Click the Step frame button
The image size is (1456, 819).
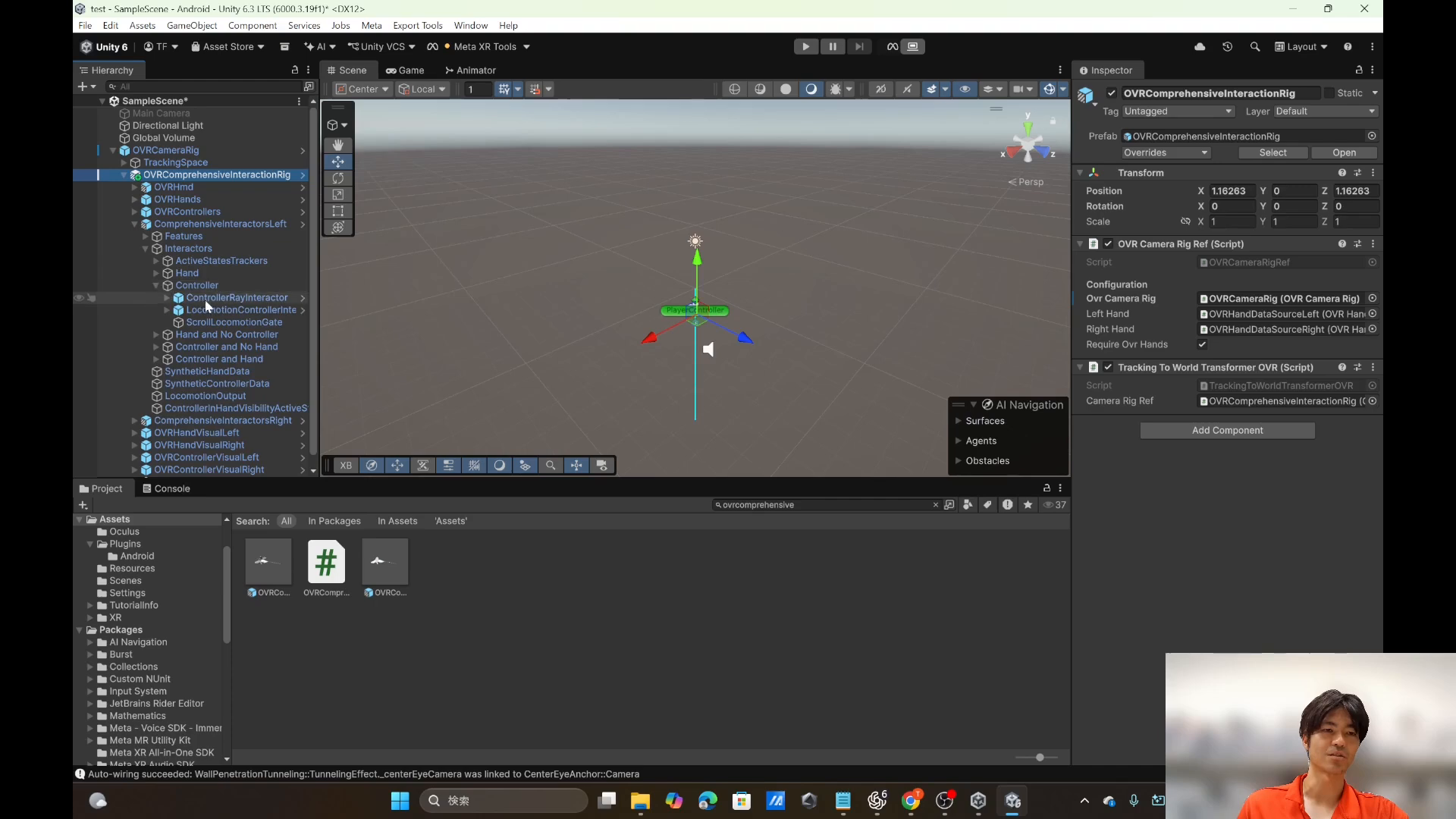click(858, 46)
